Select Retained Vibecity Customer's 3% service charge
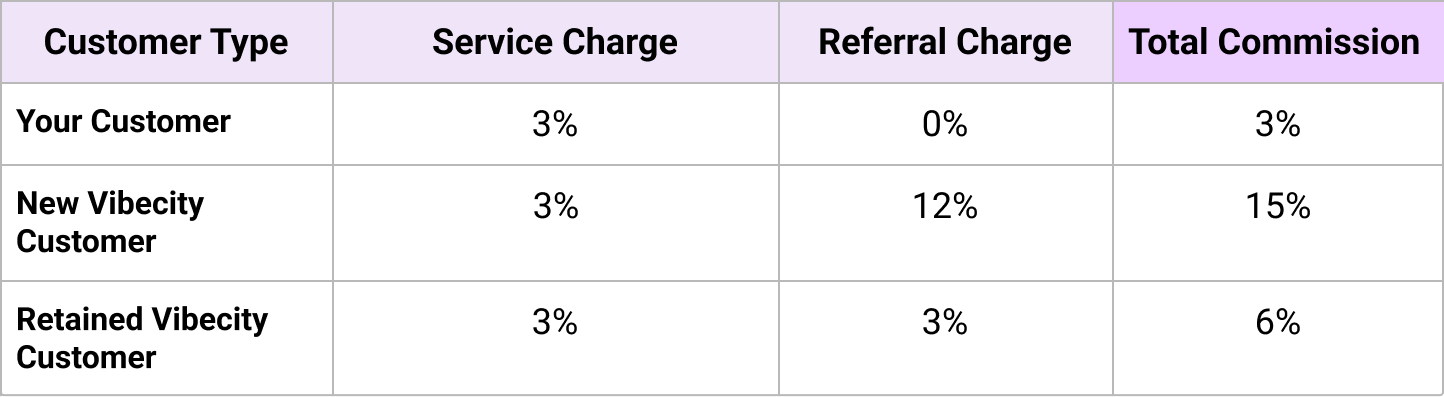Screen dimensions: 1444x397 pos(556,339)
